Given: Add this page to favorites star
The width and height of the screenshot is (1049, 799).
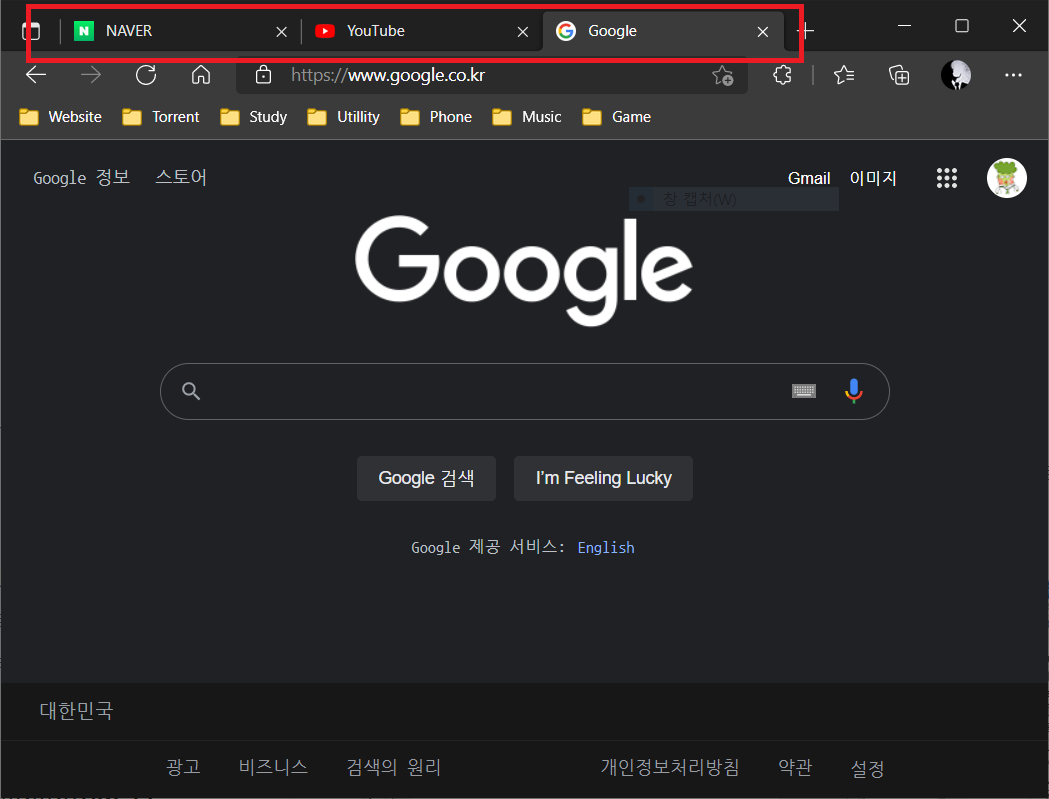Looking at the screenshot, I should point(723,75).
